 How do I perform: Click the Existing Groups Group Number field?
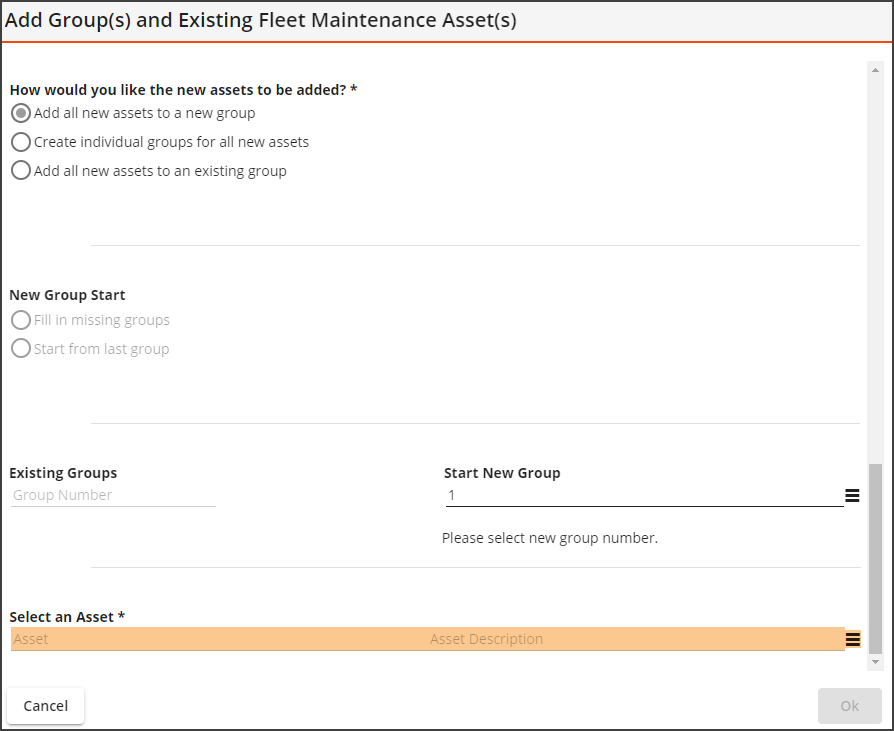[x=113, y=496]
